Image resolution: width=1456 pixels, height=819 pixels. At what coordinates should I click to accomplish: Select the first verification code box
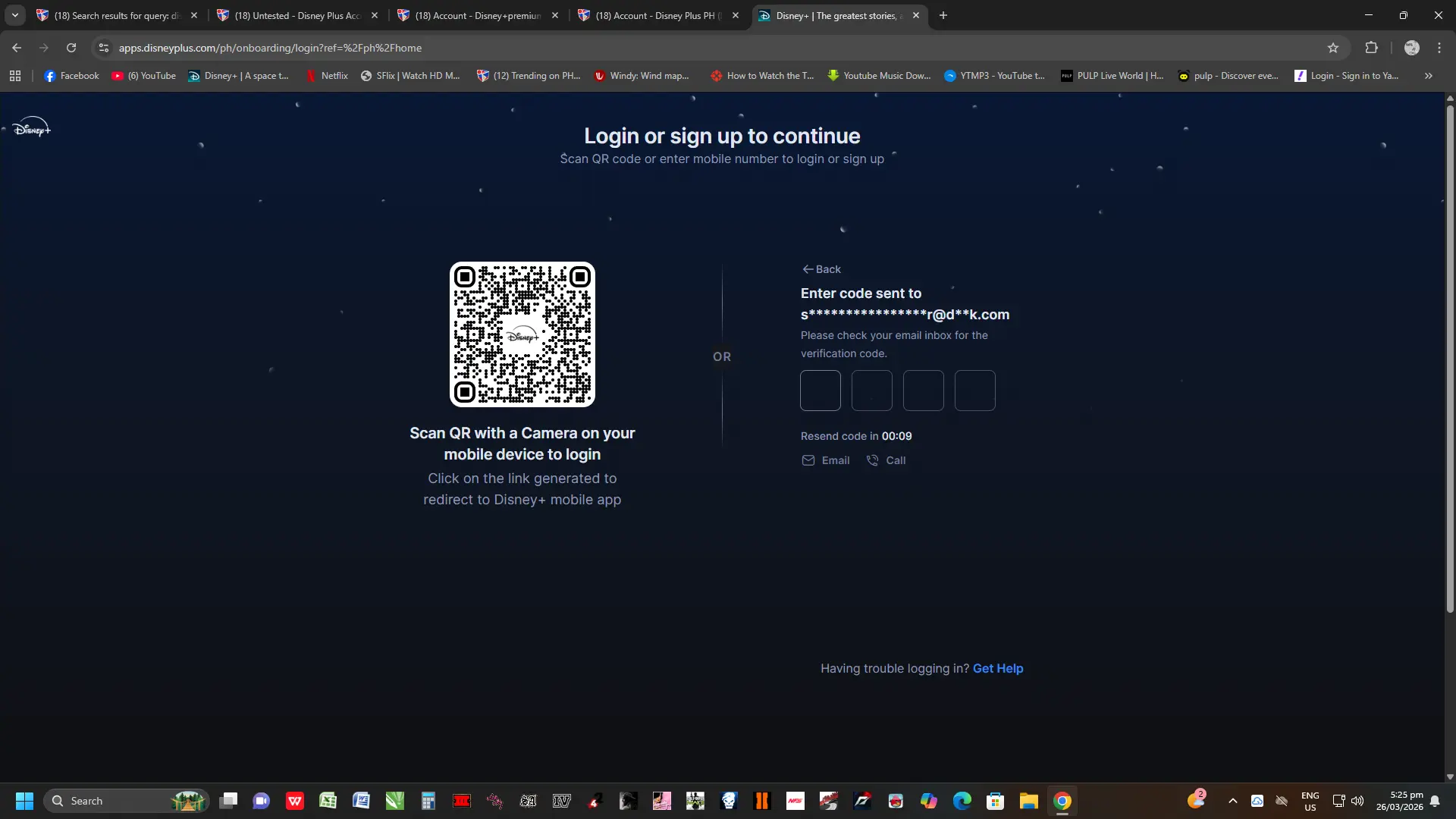(x=821, y=391)
